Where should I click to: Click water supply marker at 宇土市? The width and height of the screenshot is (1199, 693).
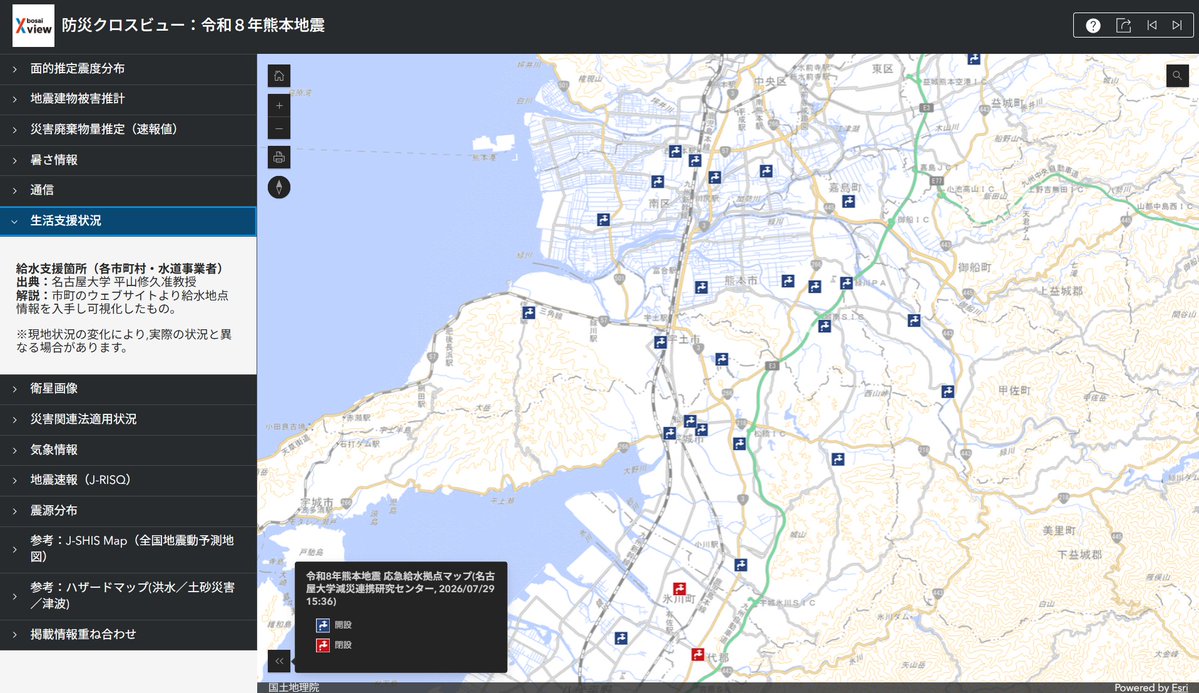[x=660, y=343]
